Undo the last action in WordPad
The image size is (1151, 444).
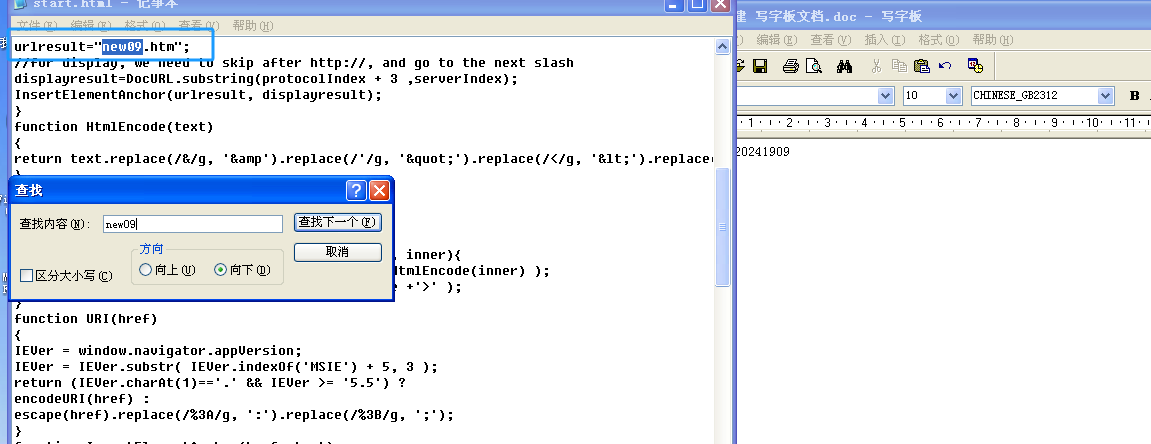pyautogui.click(x=945, y=67)
